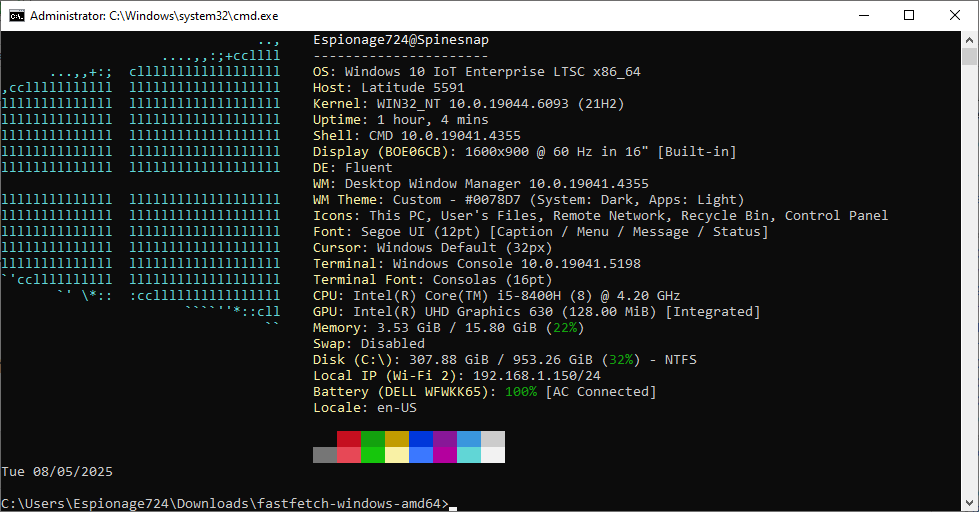The image size is (979, 512).
Task: Click the 'Host: Latitude 5591' line
Action: coord(389,88)
